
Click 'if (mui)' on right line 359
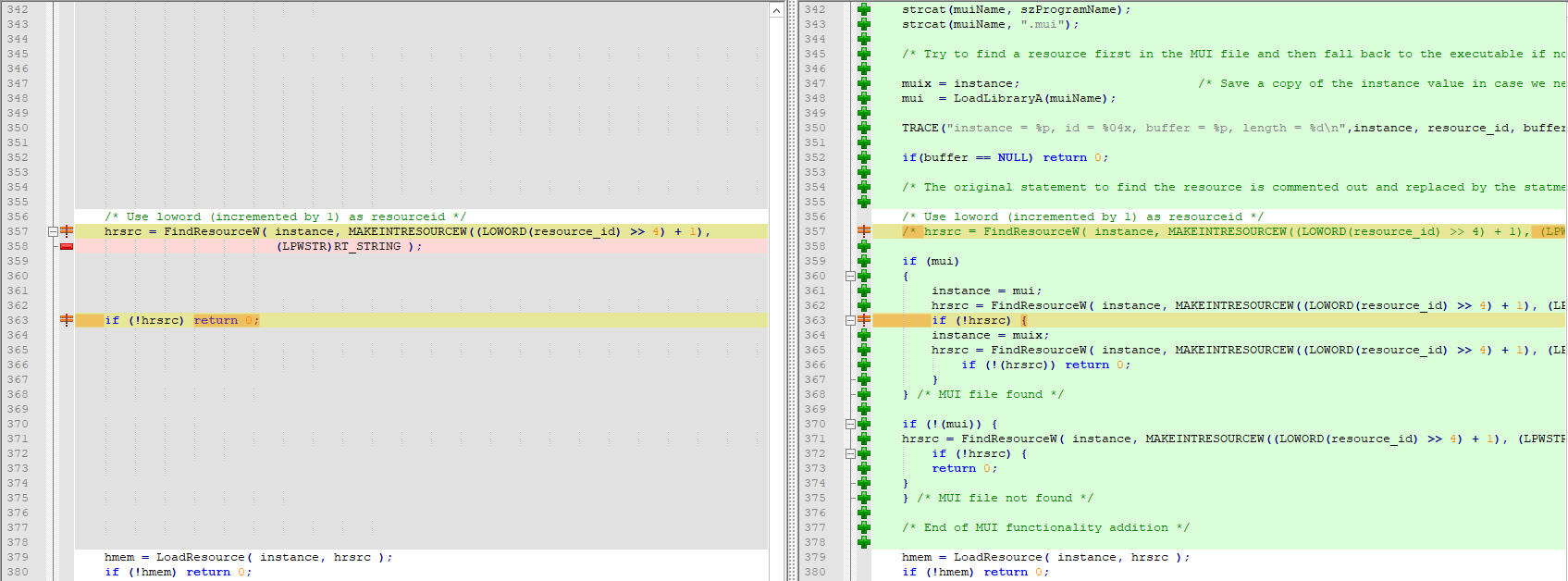[931, 261]
